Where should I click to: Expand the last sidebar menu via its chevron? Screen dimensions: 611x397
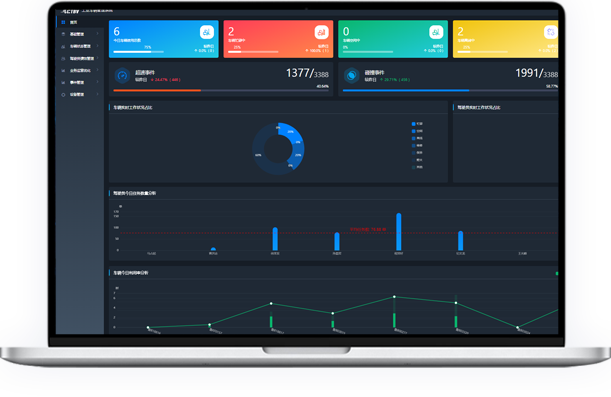[x=97, y=94]
